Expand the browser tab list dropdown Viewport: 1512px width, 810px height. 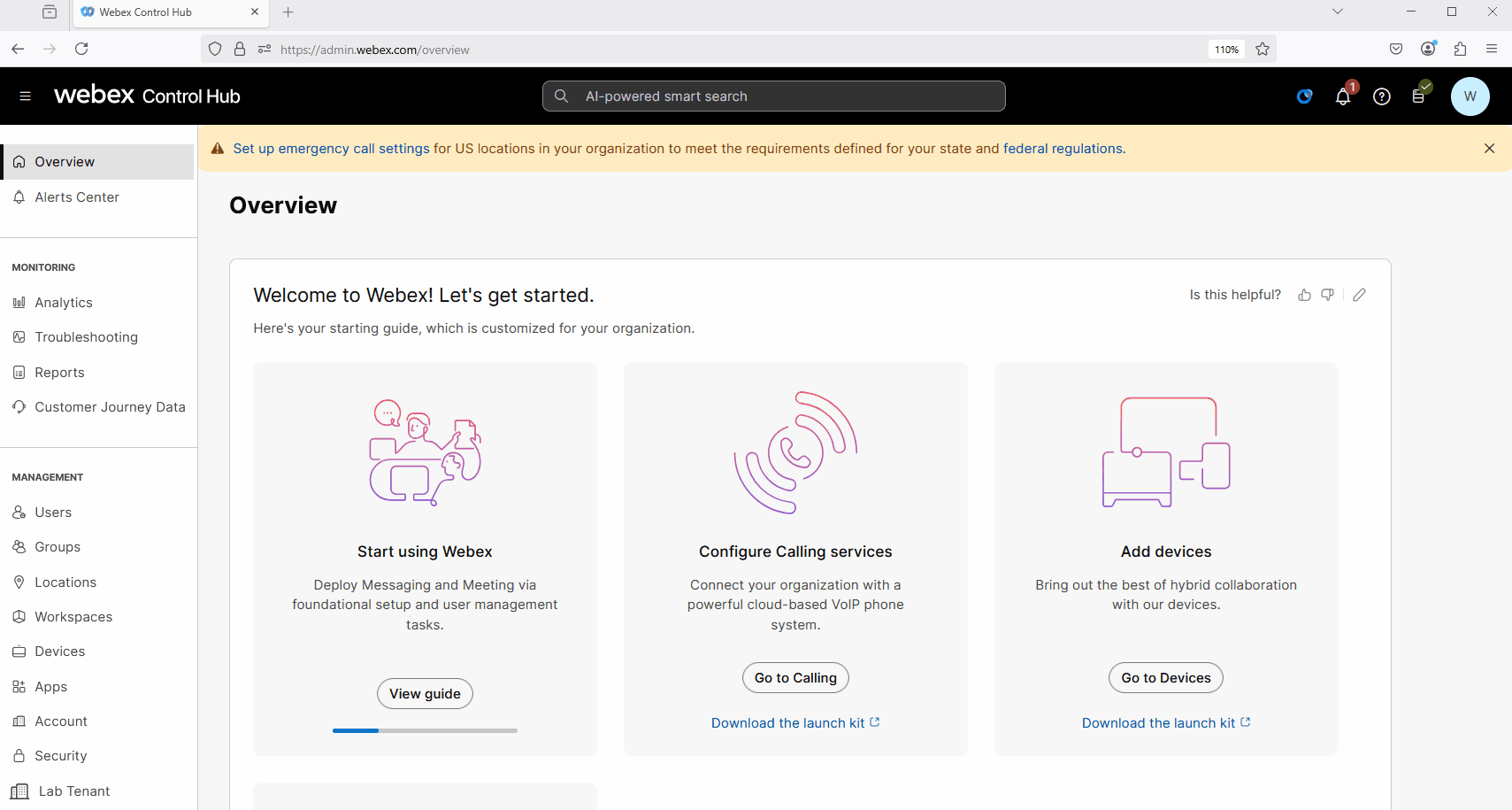click(x=1337, y=12)
